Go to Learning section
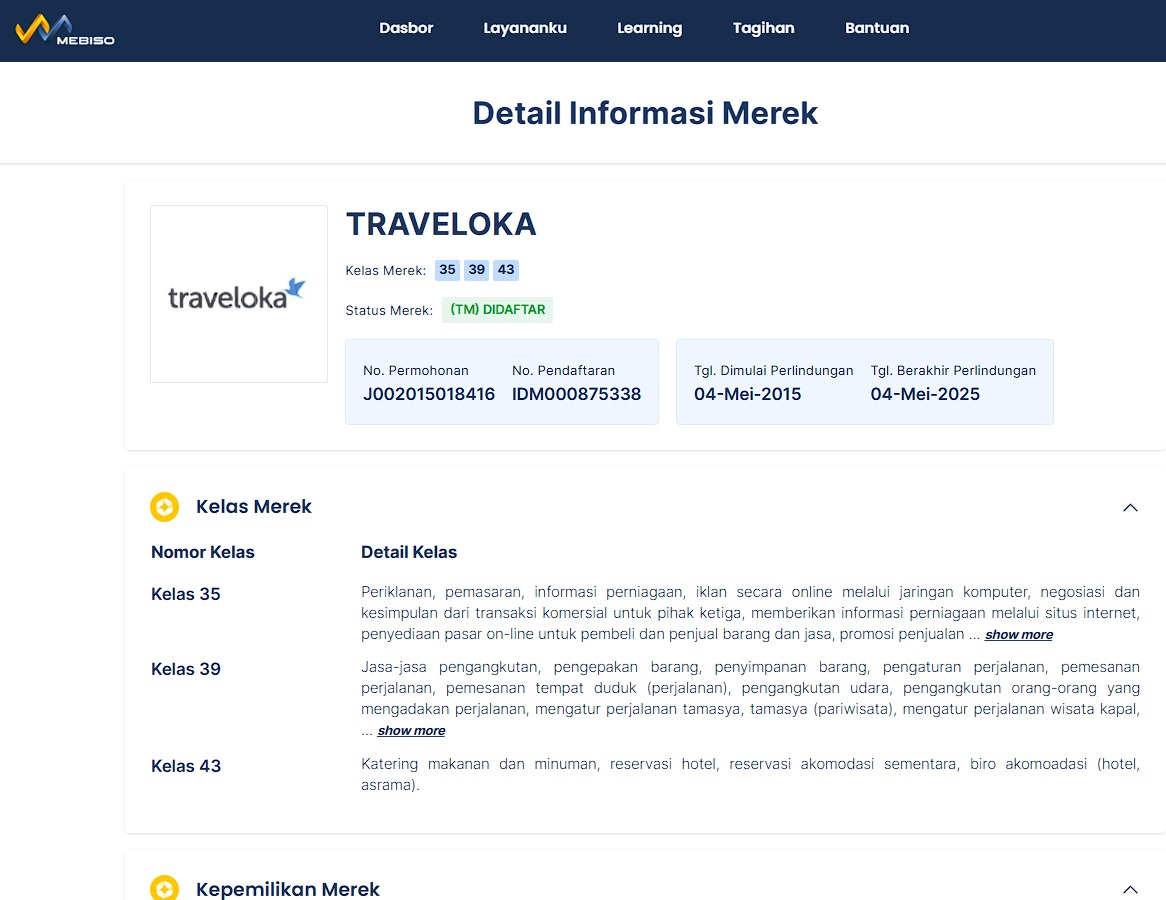 (x=649, y=28)
